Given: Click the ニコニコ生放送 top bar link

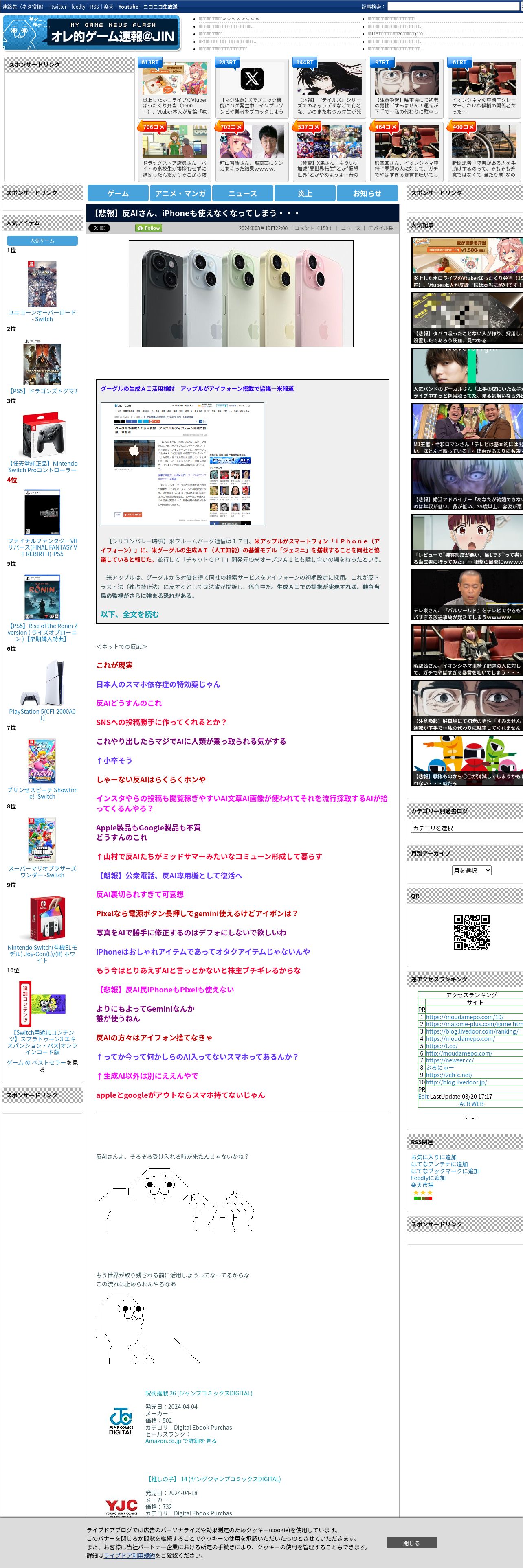Looking at the screenshot, I should (x=160, y=7).
